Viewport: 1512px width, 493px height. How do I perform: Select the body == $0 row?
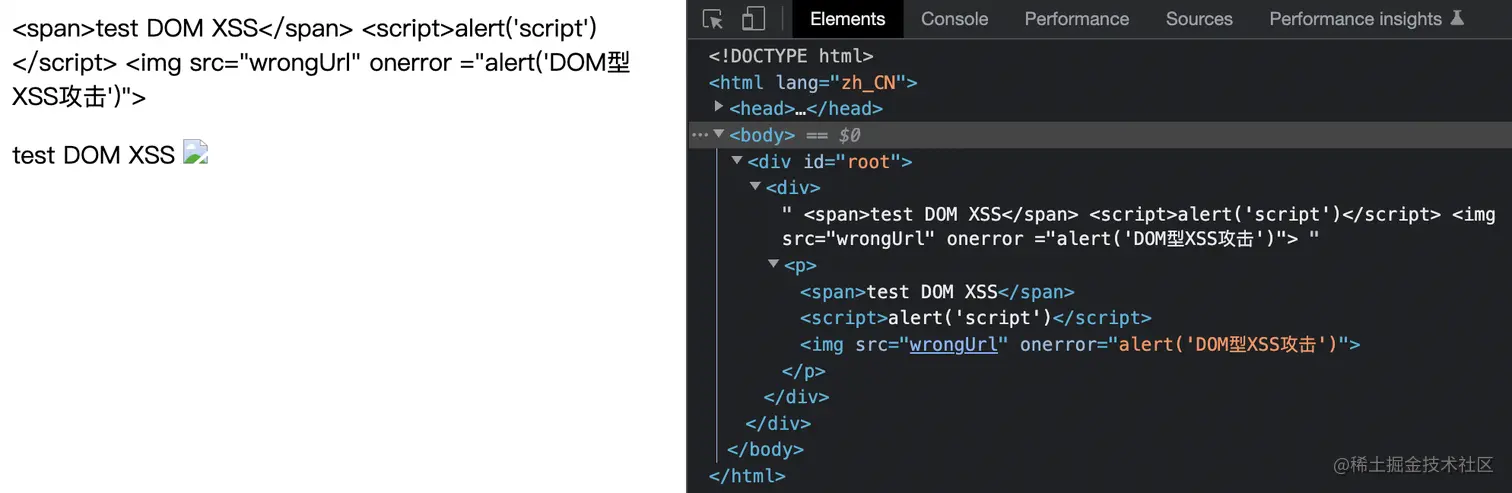[1100, 135]
